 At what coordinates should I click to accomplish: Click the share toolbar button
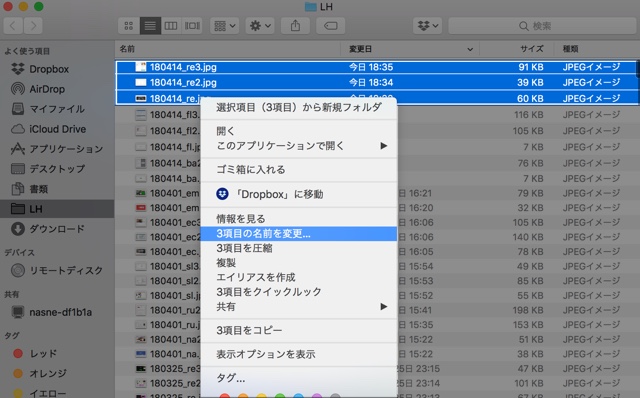295,26
